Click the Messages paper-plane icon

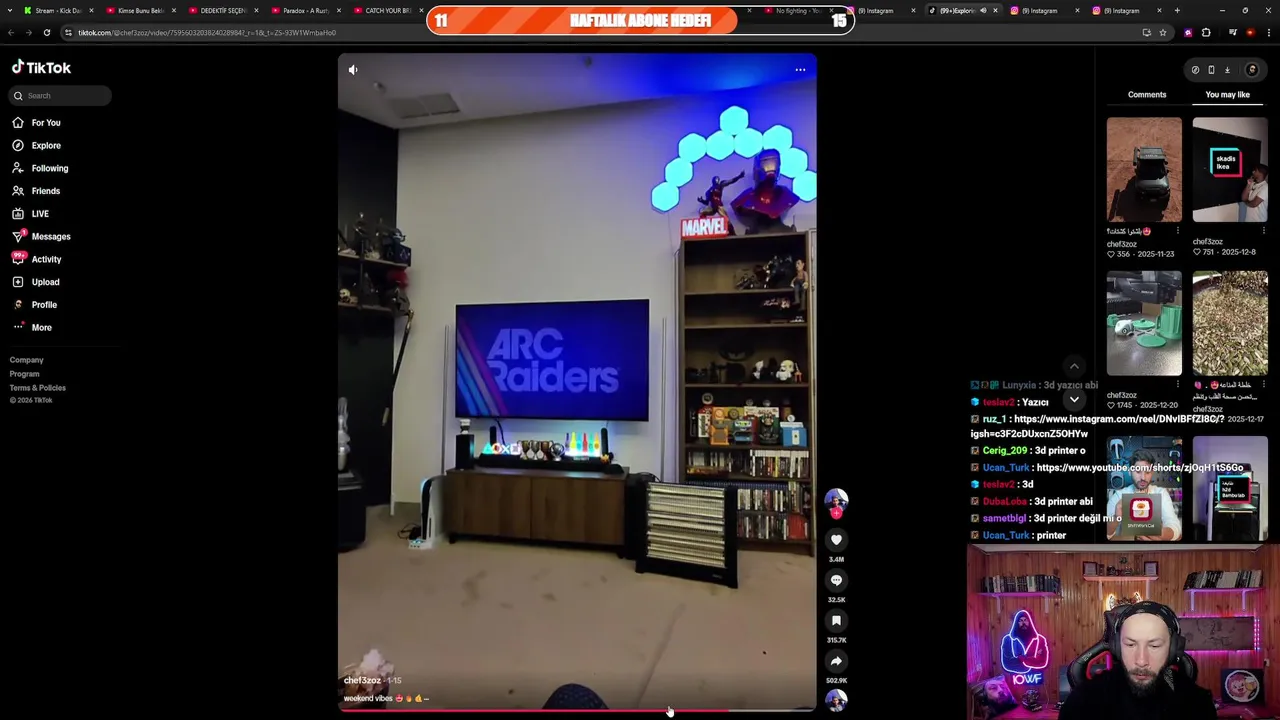(18, 237)
